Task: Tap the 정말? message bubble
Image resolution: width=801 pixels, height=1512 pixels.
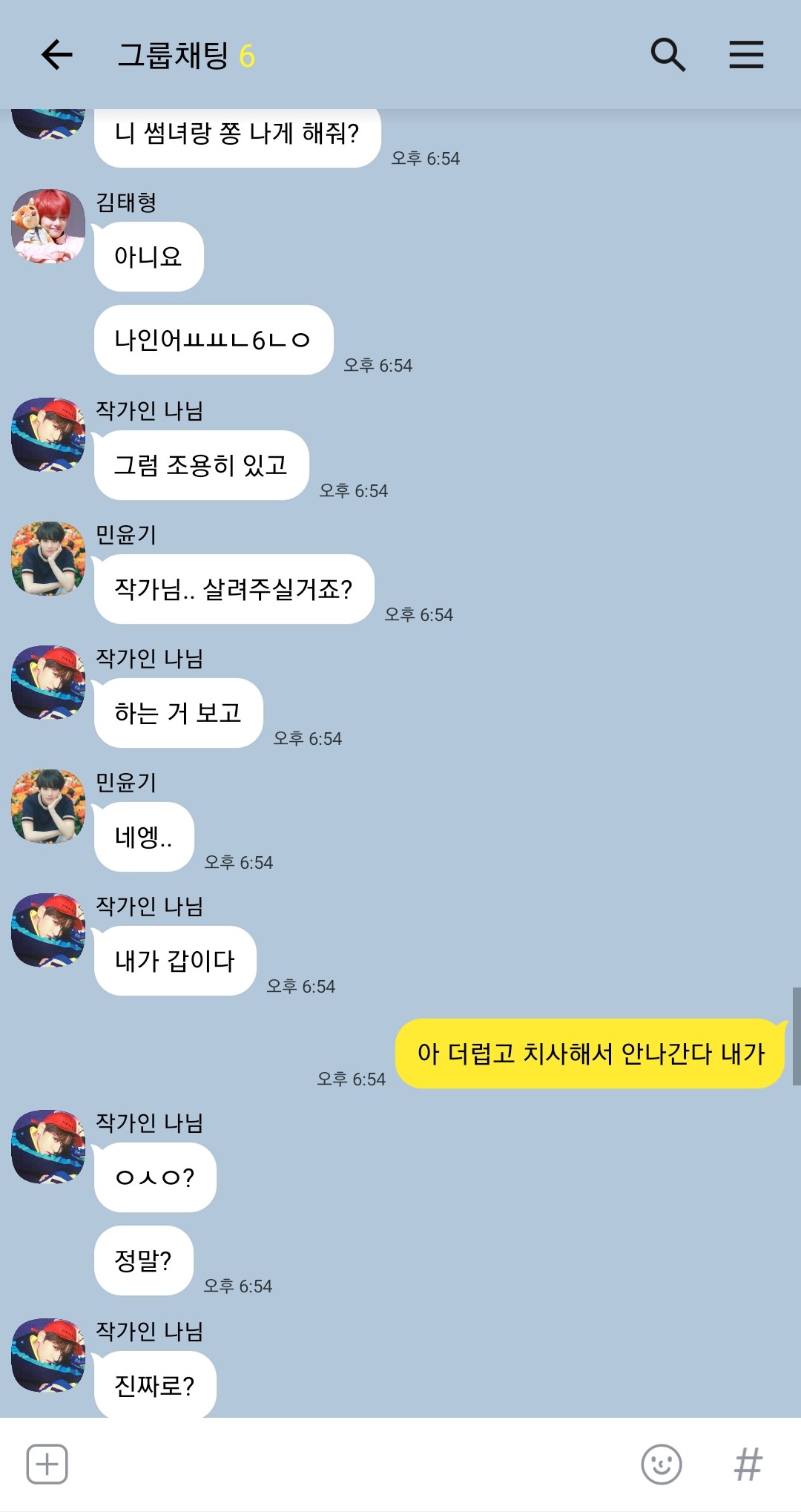Action: (144, 1260)
